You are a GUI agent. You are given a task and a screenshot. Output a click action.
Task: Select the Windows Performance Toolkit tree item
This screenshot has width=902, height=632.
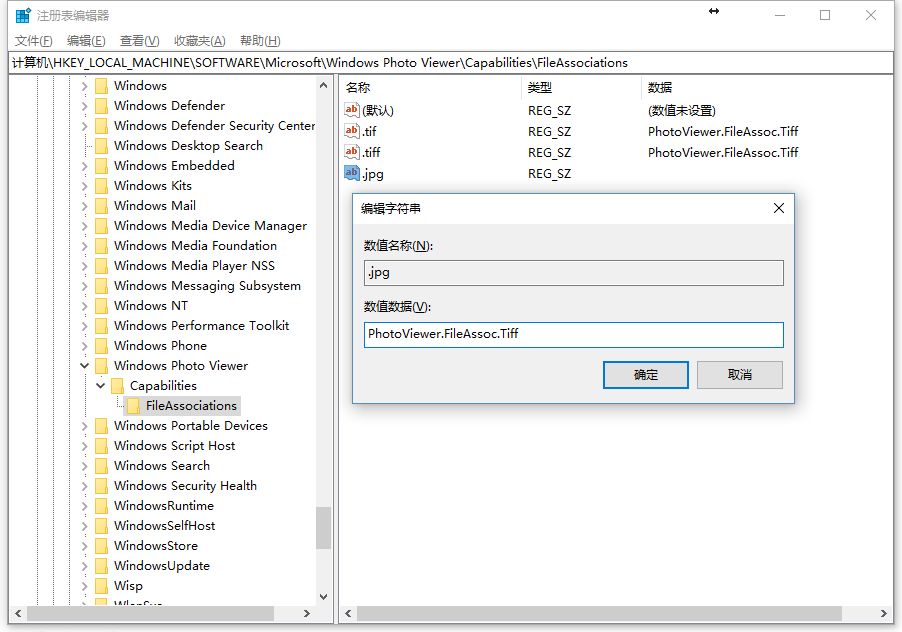click(201, 326)
